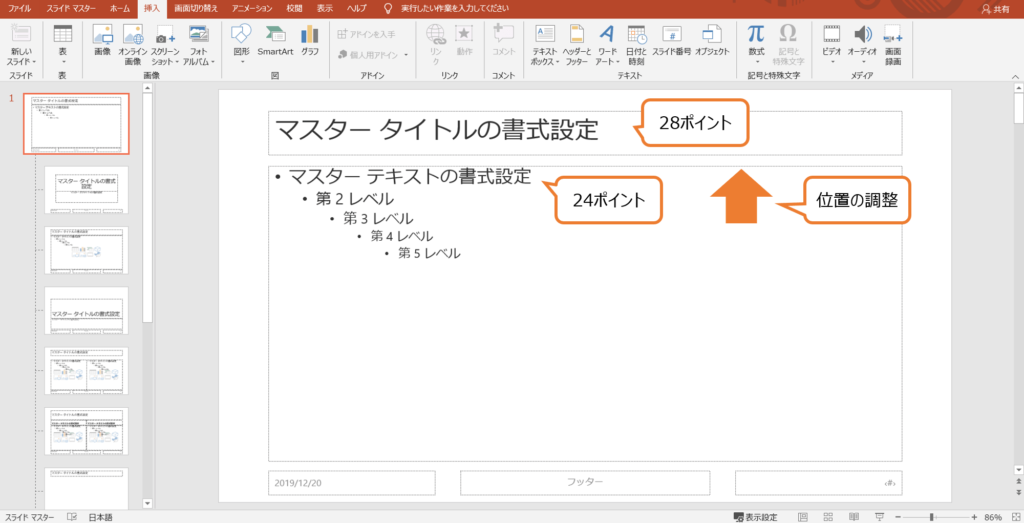
Task: Expand the 数式 dropdown arrow
Action: [756, 63]
